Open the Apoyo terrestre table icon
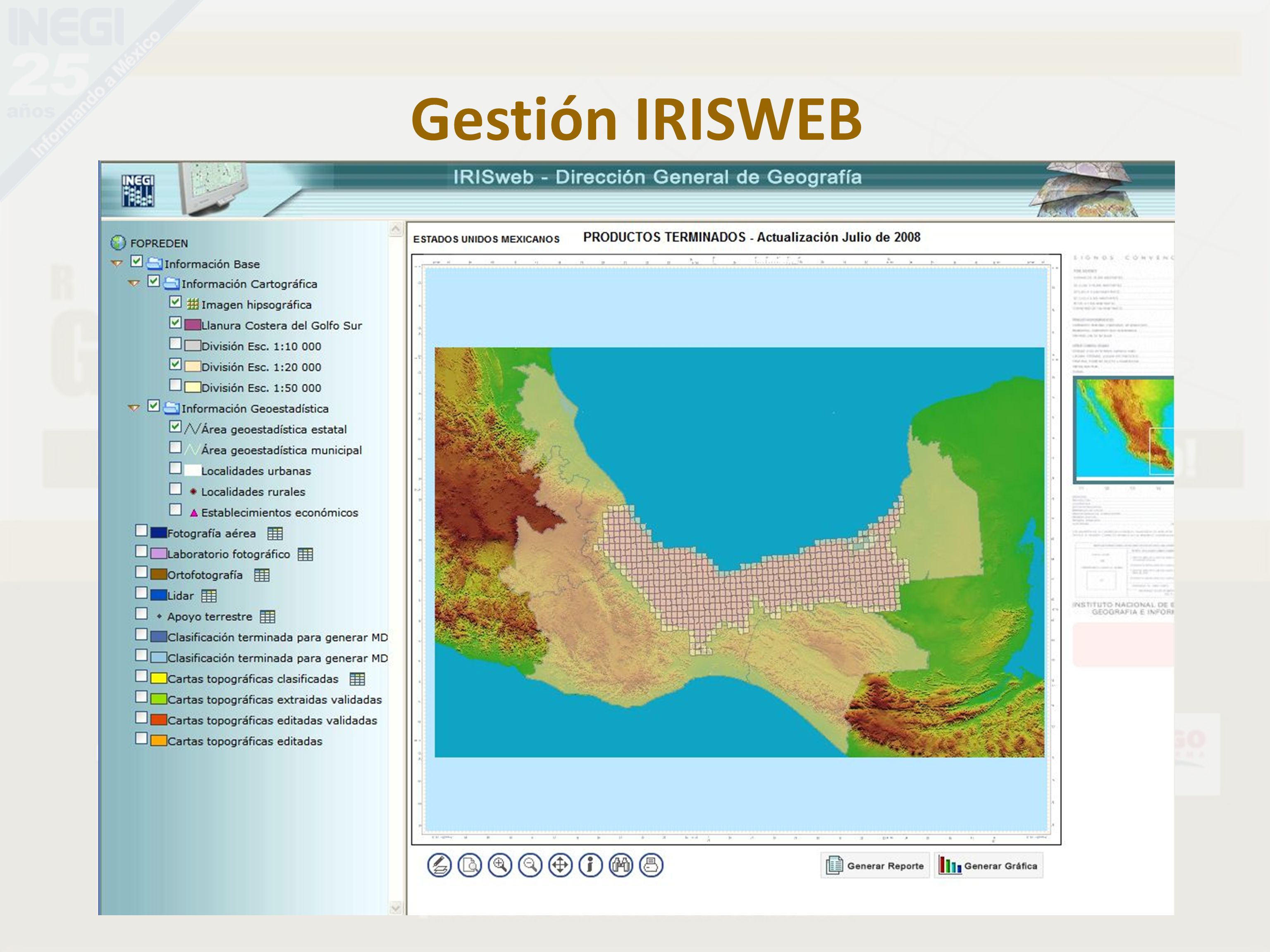1270x952 pixels. point(267,617)
